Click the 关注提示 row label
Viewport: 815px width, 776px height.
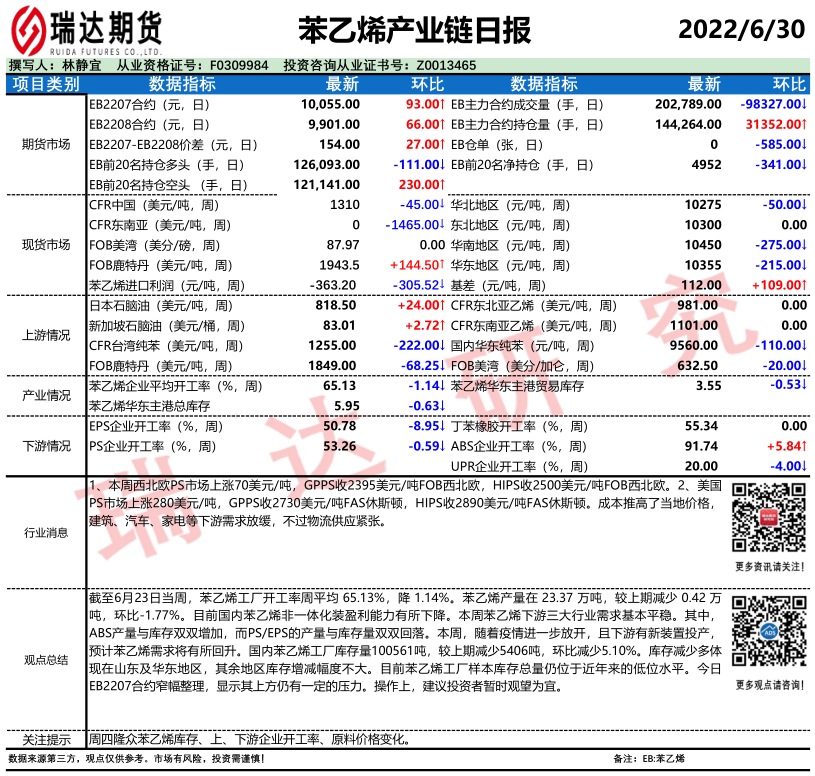(45, 740)
